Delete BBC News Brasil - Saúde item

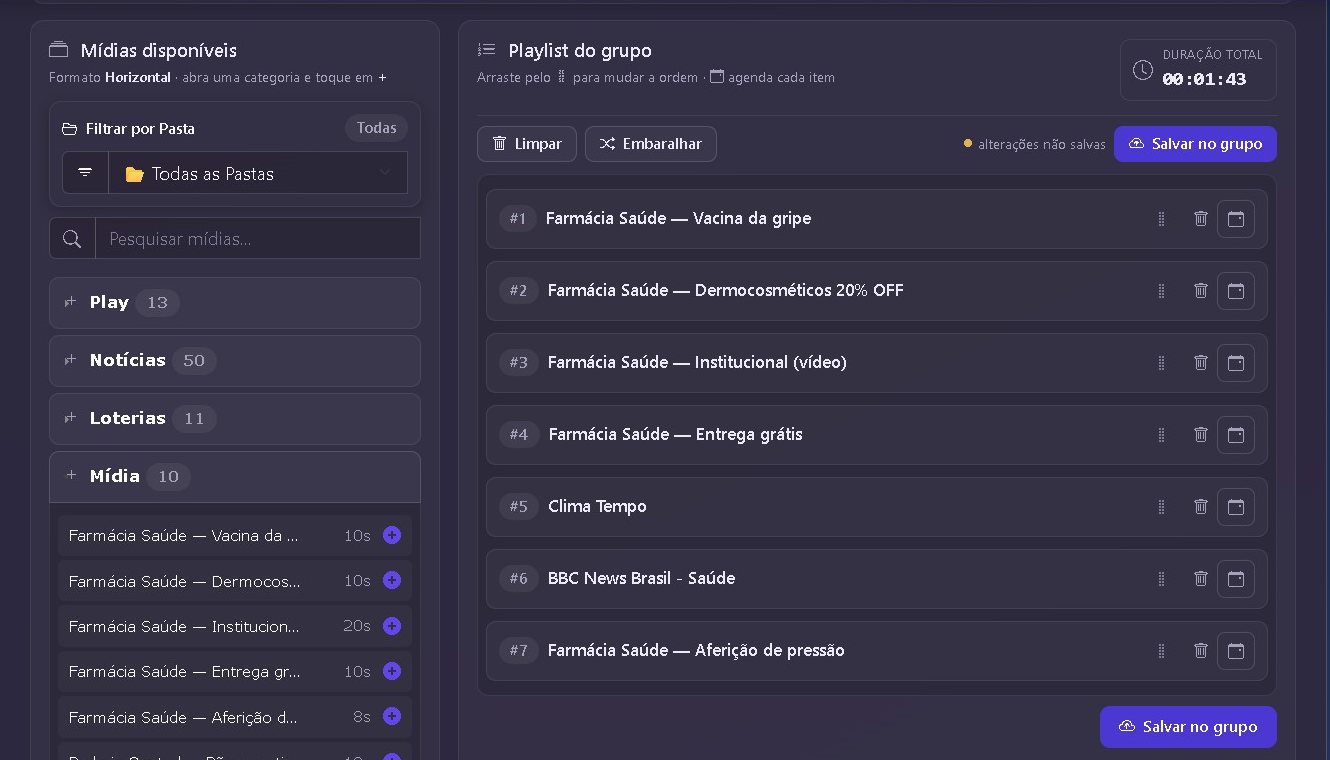[x=1201, y=579]
